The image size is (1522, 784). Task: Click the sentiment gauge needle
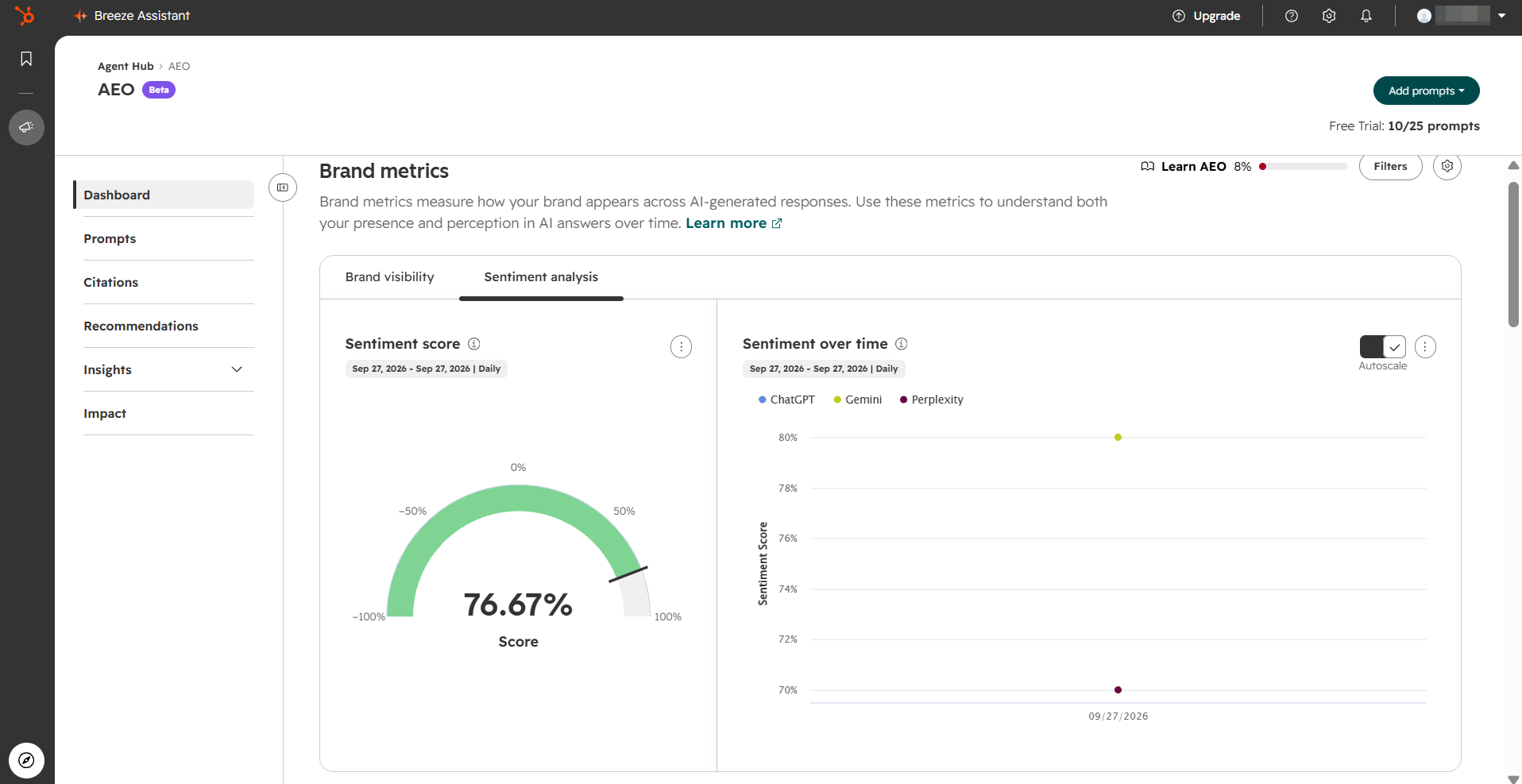[628, 574]
